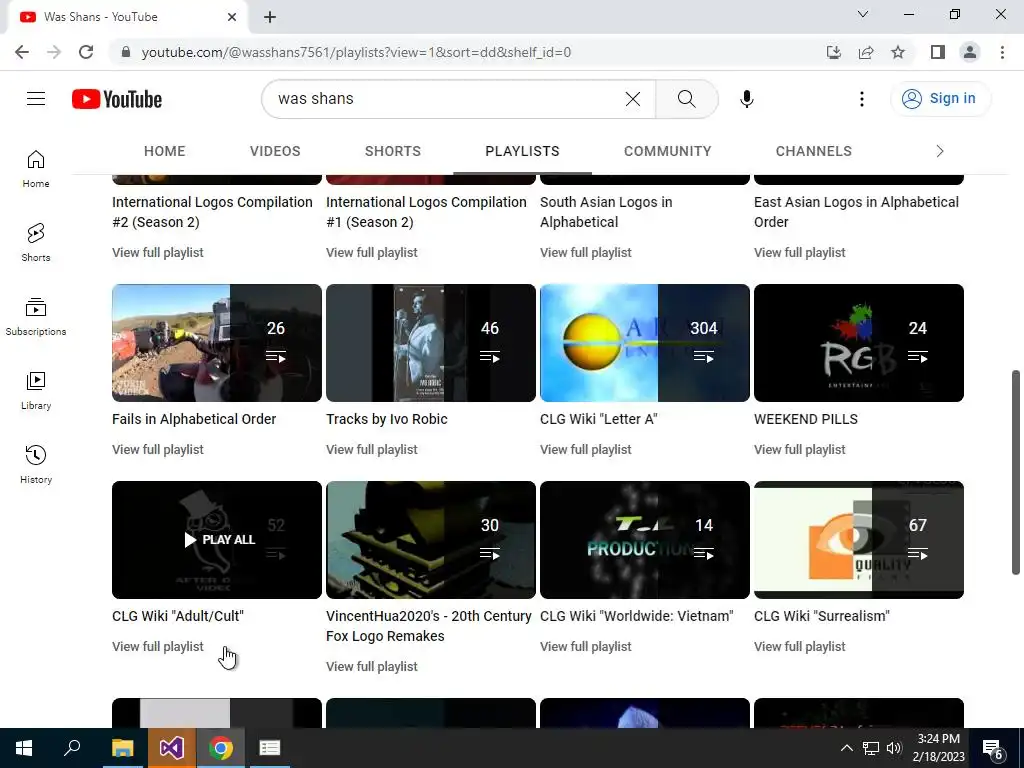This screenshot has height=768, width=1024.
Task: Click the YouTube logo
Action: [x=117, y=99]
